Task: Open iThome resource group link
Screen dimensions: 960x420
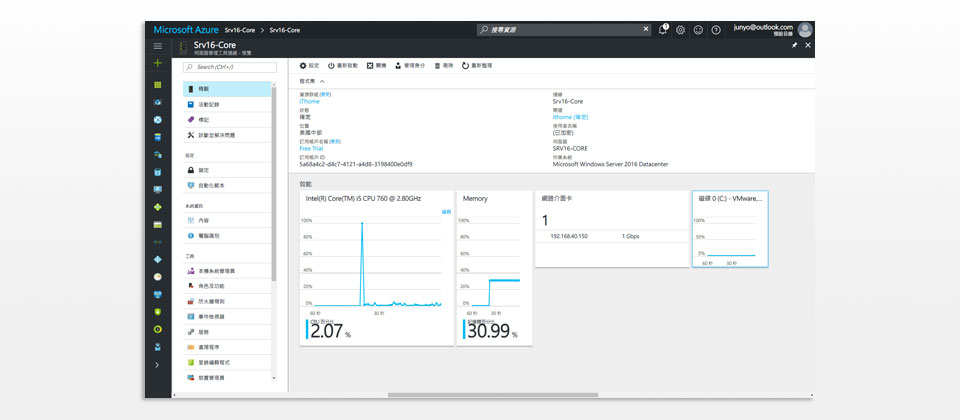Action: [x=309, y=102]
